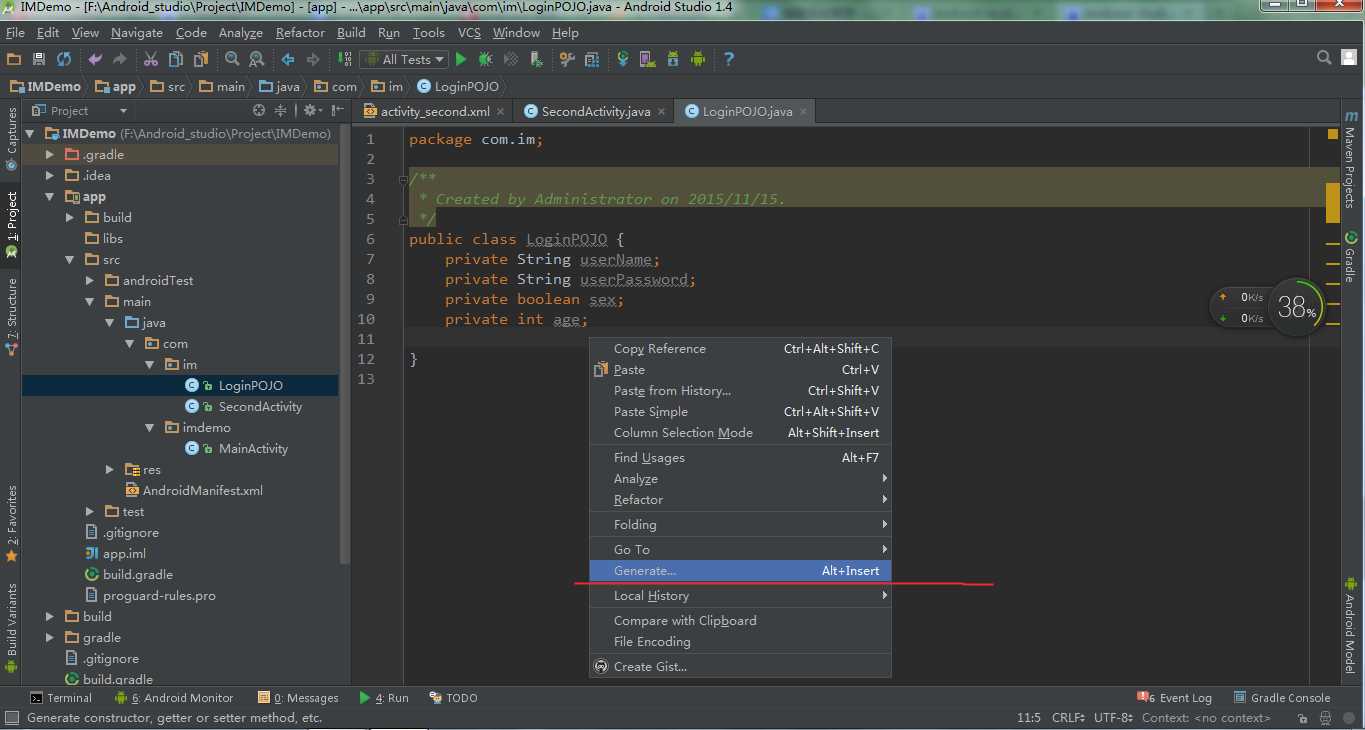
Task: Select MainActivity in the project tree
Action: click(x=253, y=448)
